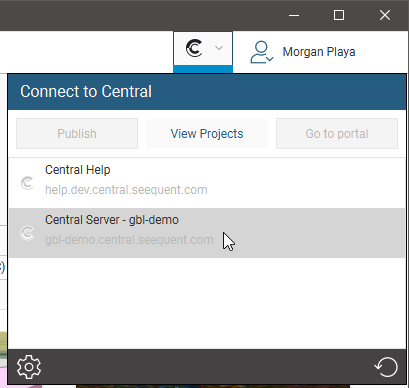Click the View Projects button
The image size is (409, 388).
coord(207,134)
